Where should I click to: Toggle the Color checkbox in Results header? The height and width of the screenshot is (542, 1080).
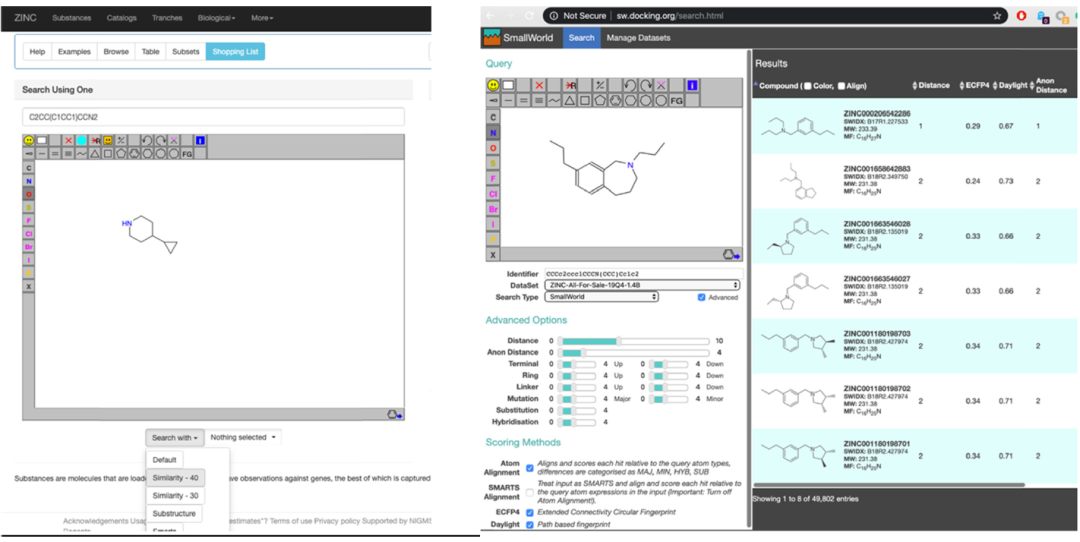click(809, 86)
